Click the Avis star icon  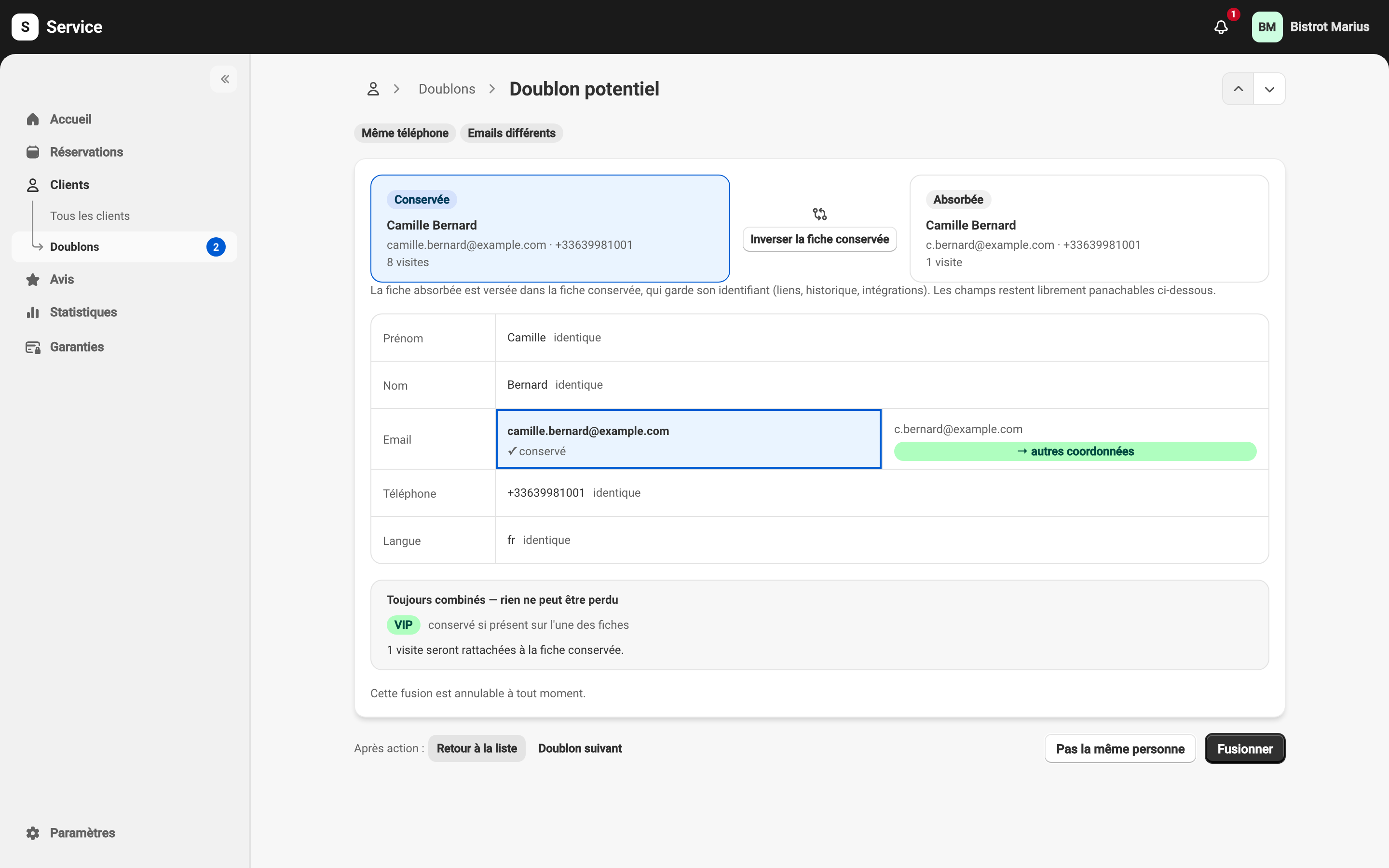(33, 280)
